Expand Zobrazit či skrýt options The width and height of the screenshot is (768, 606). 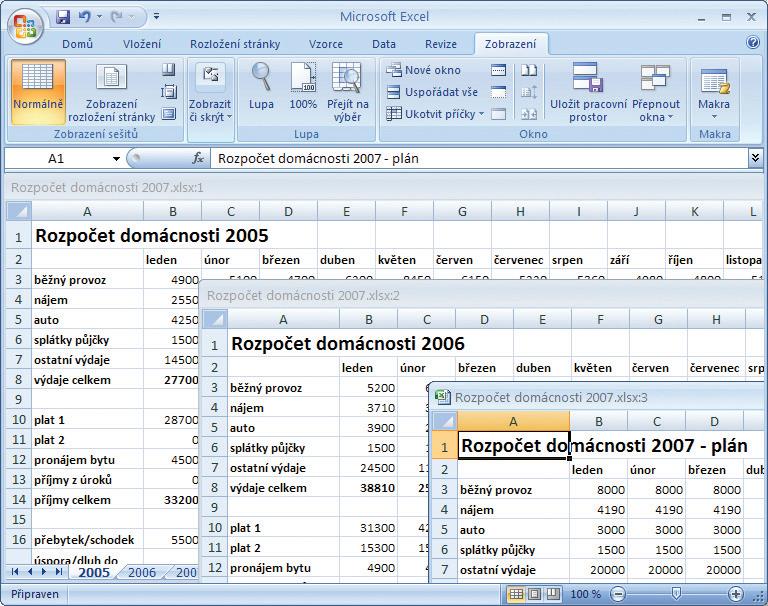[211, 93]
